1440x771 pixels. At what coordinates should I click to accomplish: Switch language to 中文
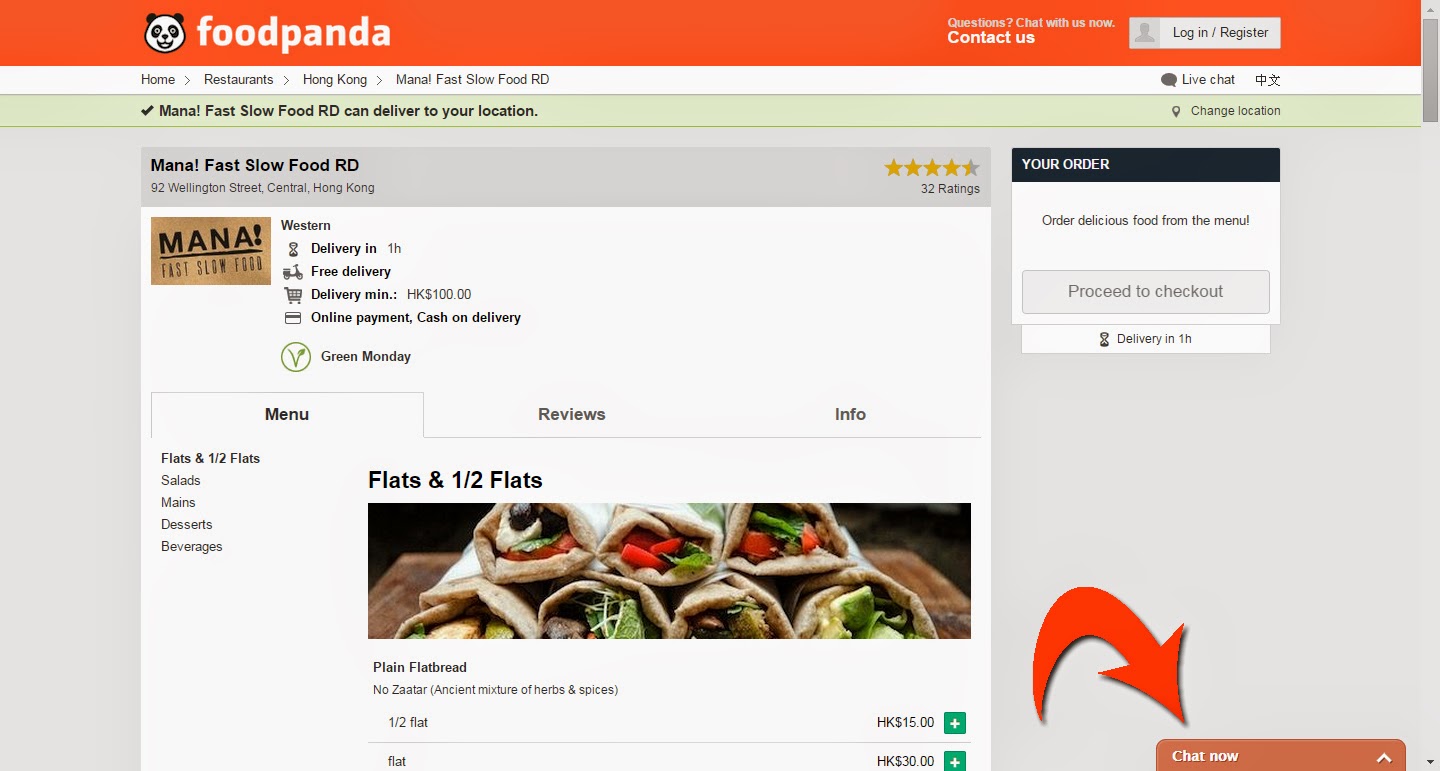1268,80
